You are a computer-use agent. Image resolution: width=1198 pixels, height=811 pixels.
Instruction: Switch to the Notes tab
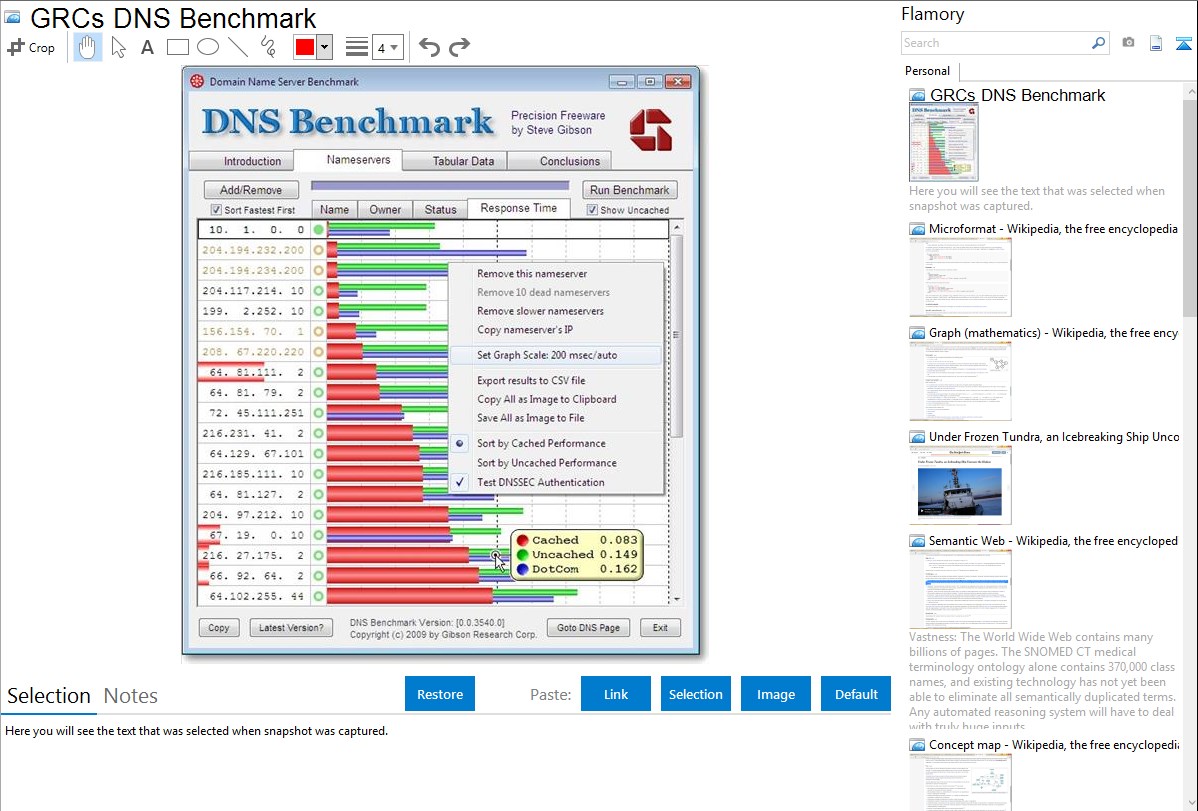pyautogui.click(x=131, y=696)
